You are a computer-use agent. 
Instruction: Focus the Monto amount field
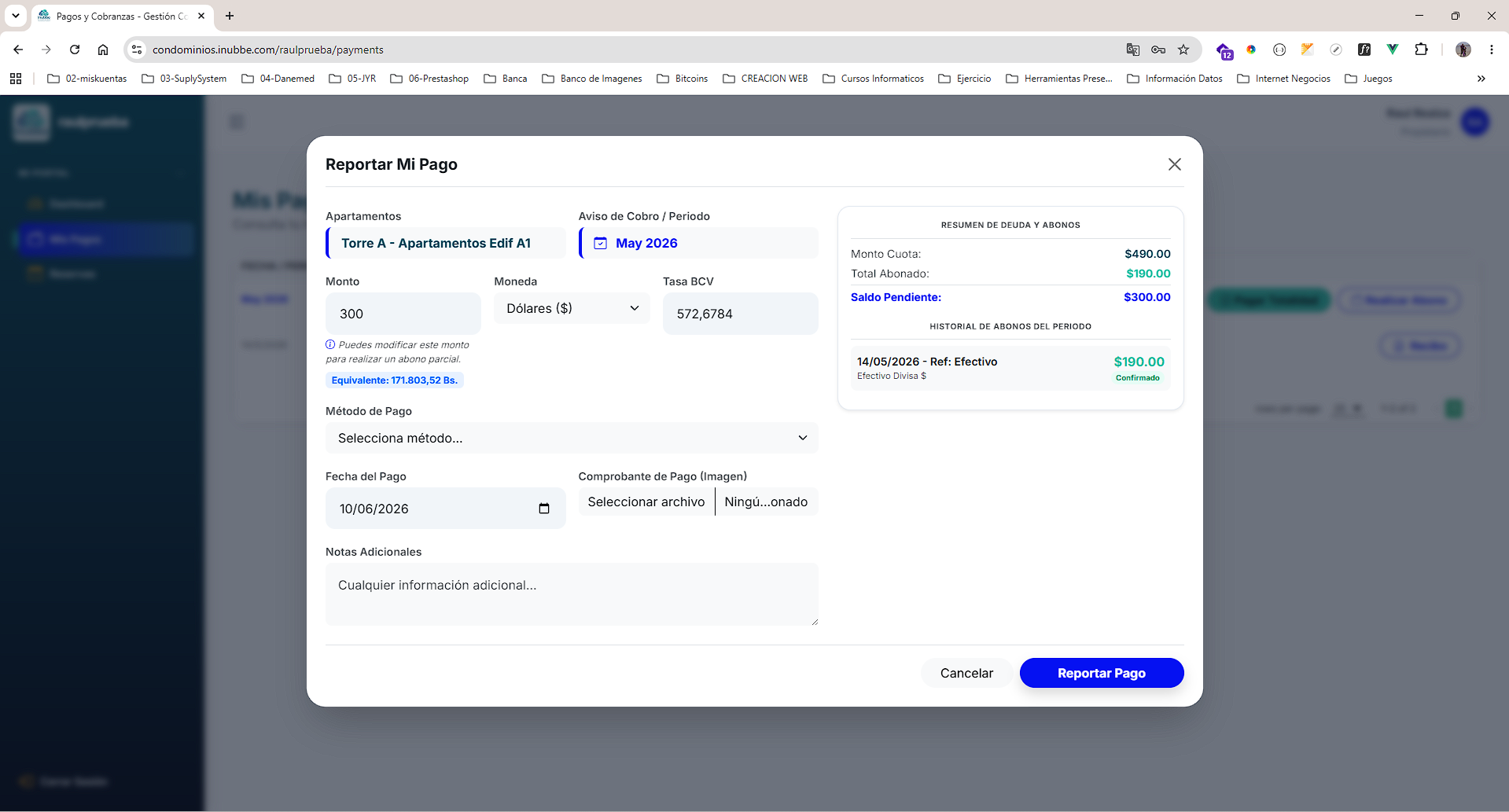403,314
